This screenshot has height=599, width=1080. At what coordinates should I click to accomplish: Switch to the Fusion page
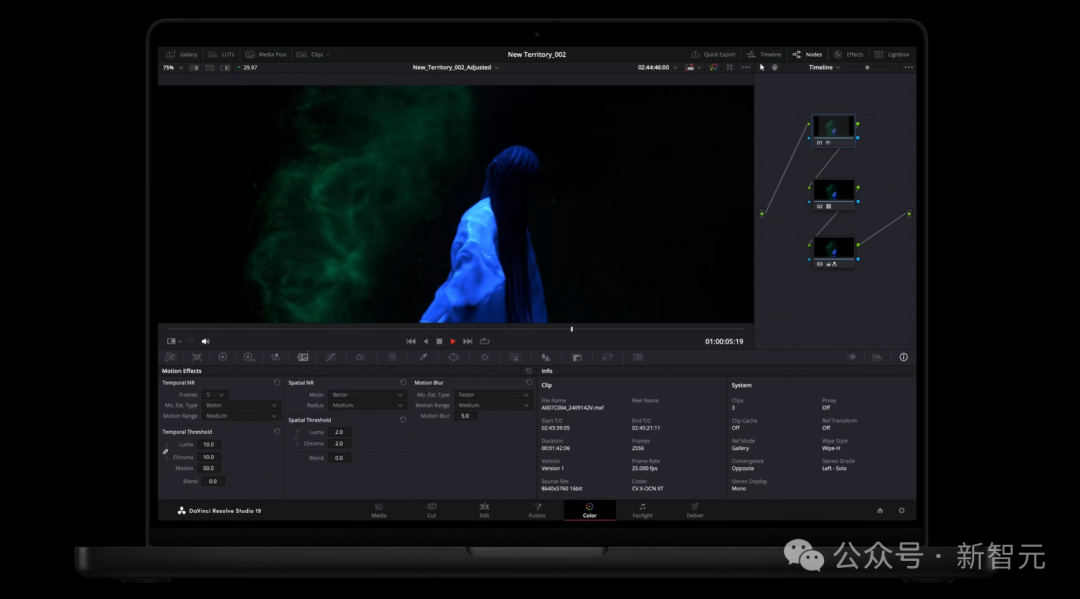coord(537,510)
